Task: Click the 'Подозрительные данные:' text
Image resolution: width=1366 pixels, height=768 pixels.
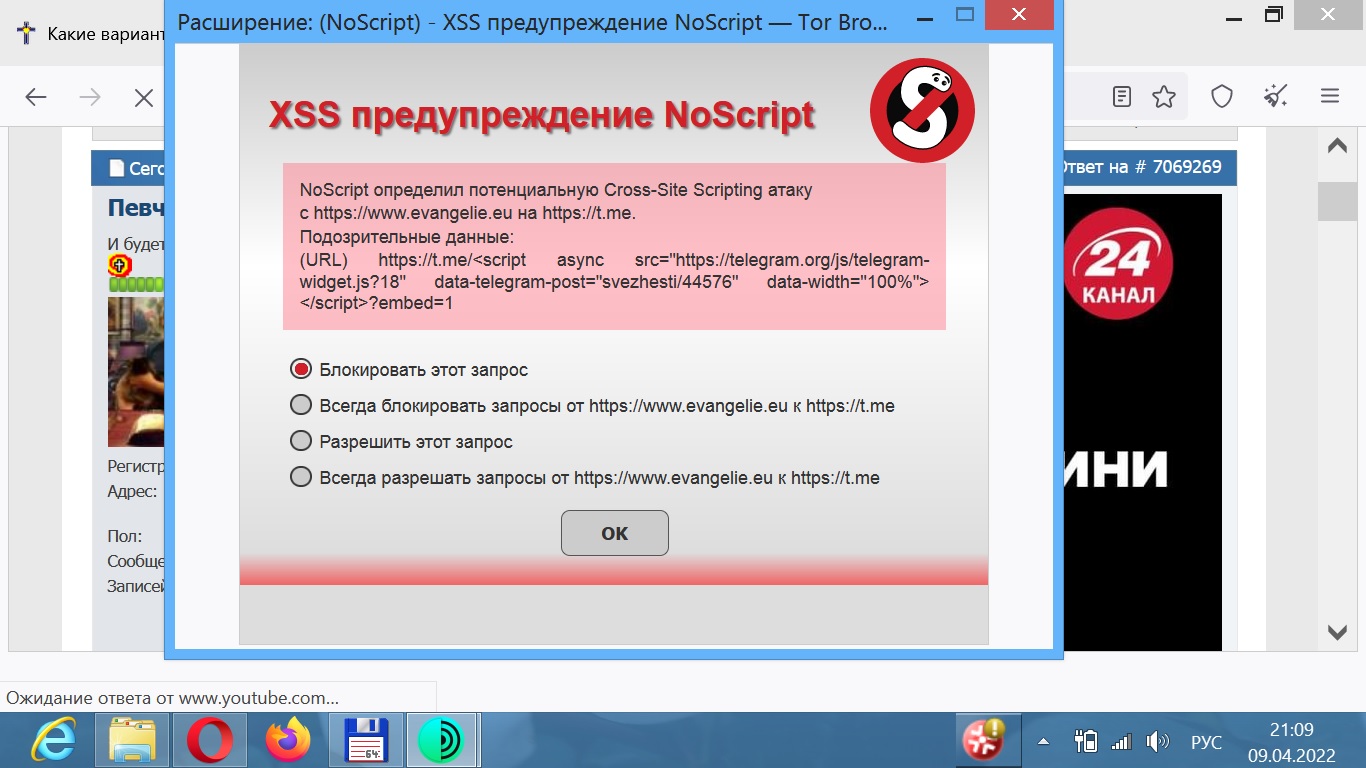Action: tap(406, 237)
